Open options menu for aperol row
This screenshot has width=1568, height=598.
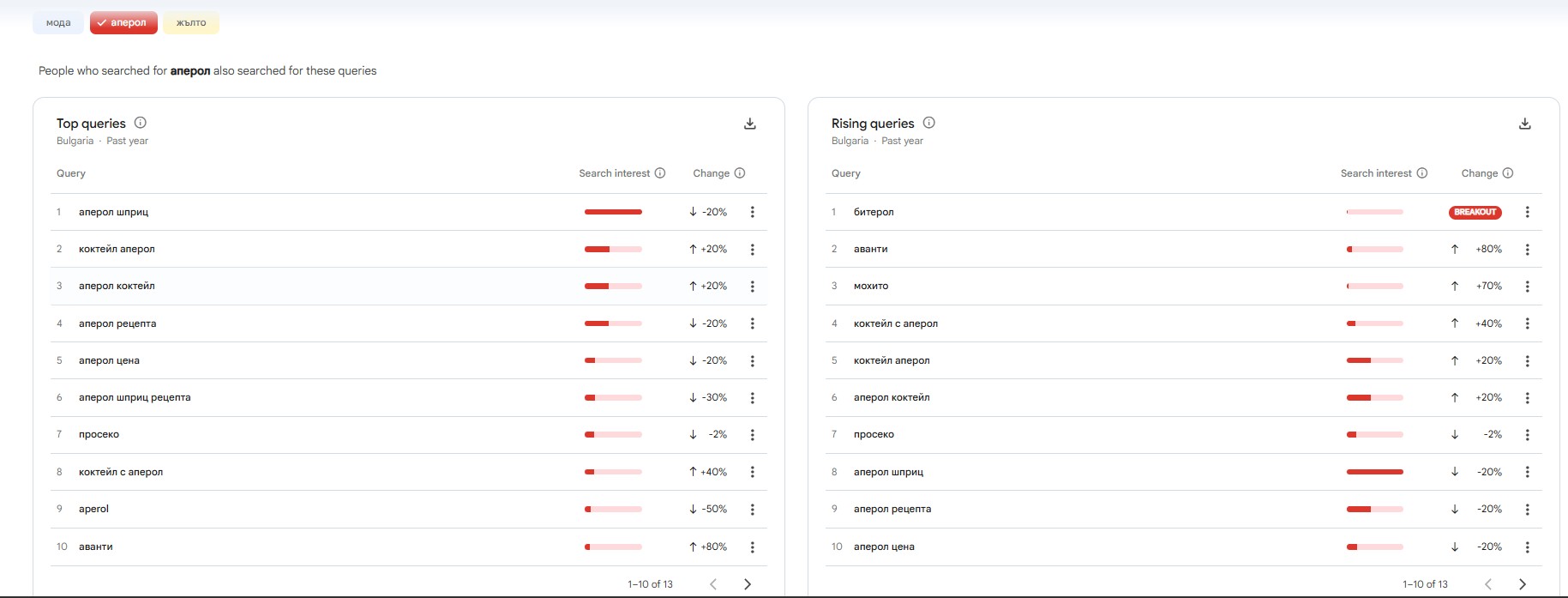click(753, 510)
